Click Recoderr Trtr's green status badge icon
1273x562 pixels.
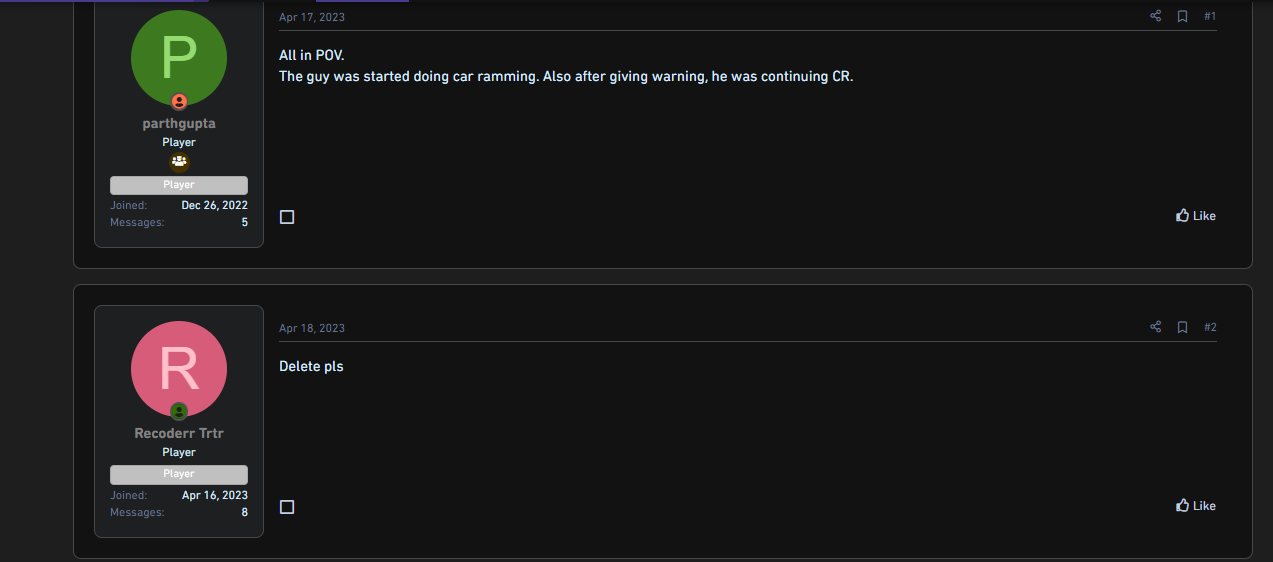179,411
